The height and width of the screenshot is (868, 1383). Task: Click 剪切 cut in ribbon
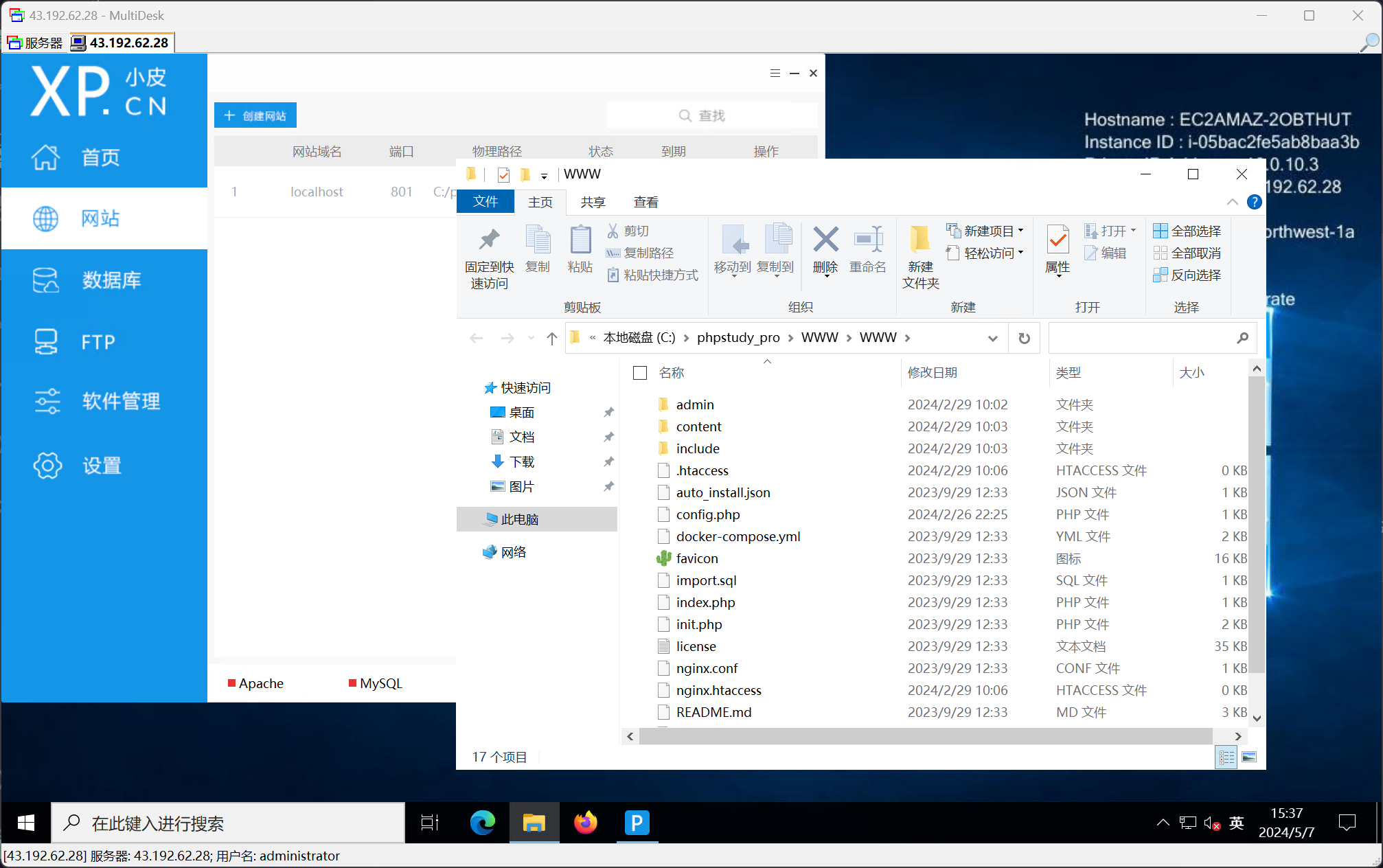pos(628,231)
